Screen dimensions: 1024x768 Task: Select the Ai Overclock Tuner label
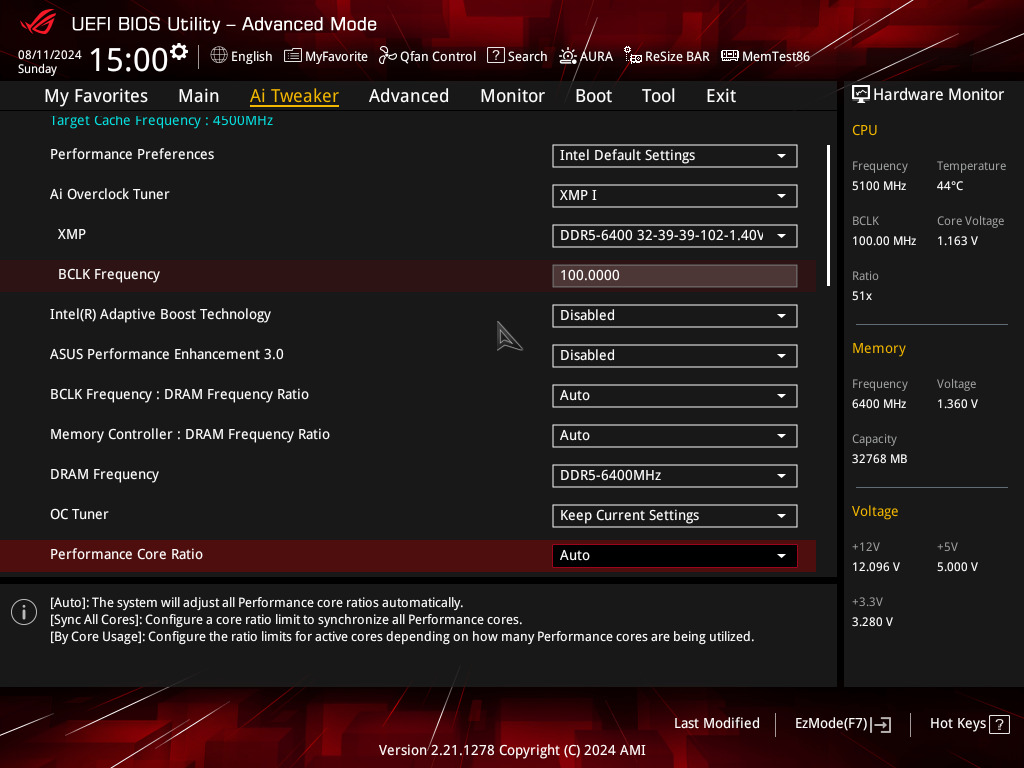click(x=110, y=194)
